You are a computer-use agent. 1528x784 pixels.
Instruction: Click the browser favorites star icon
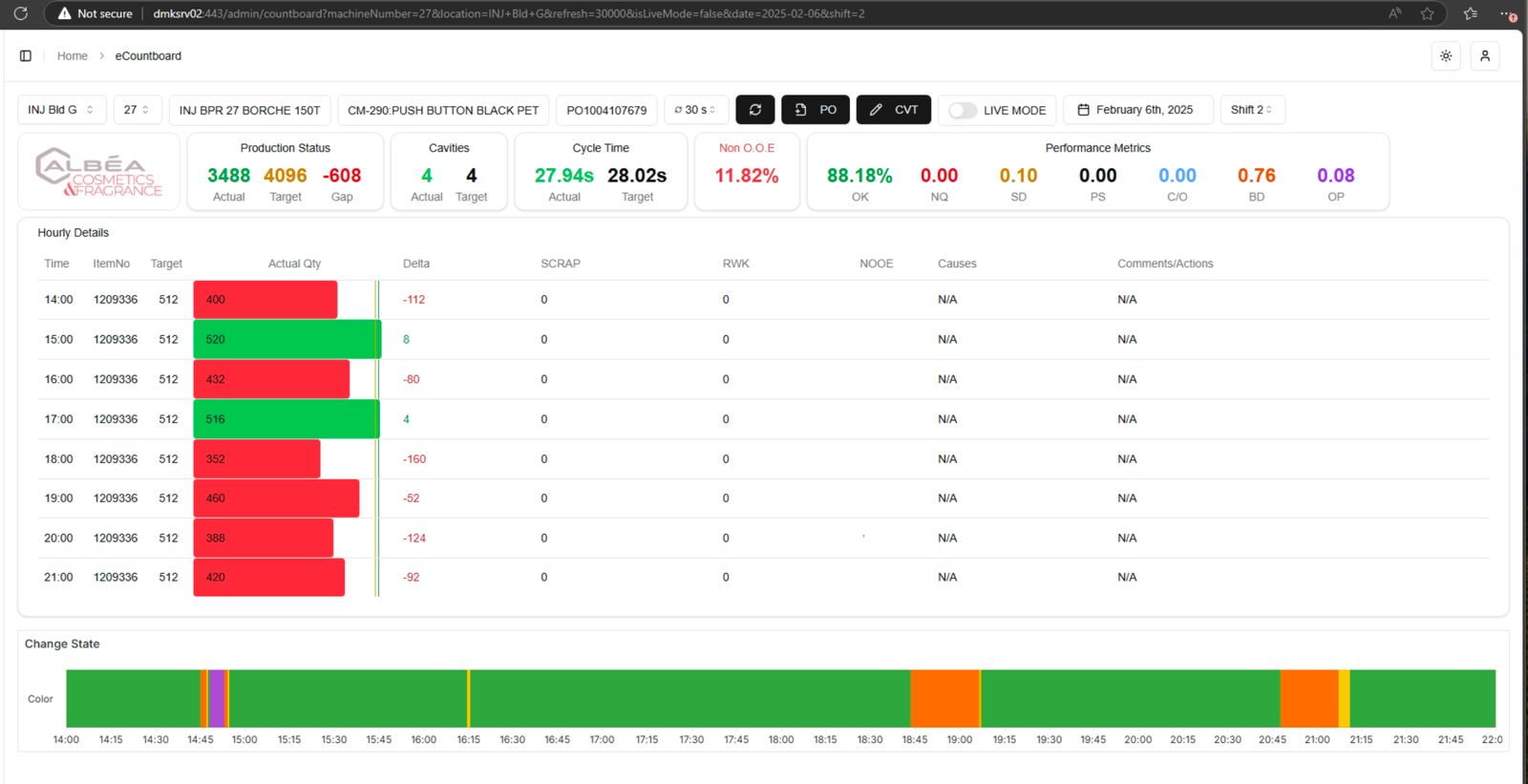click(x=1427, y=13)
